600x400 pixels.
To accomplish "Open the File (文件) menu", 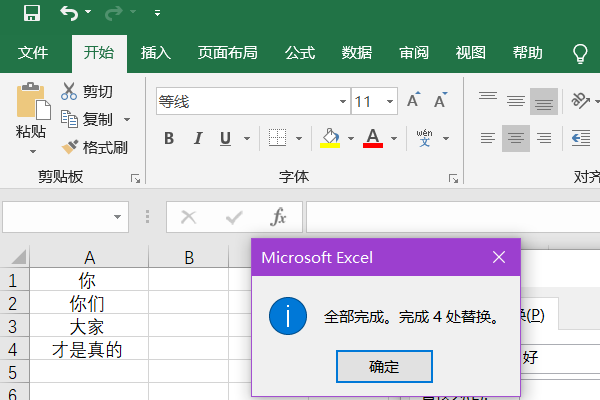I will pyautogui.click(x=34, y=53).
